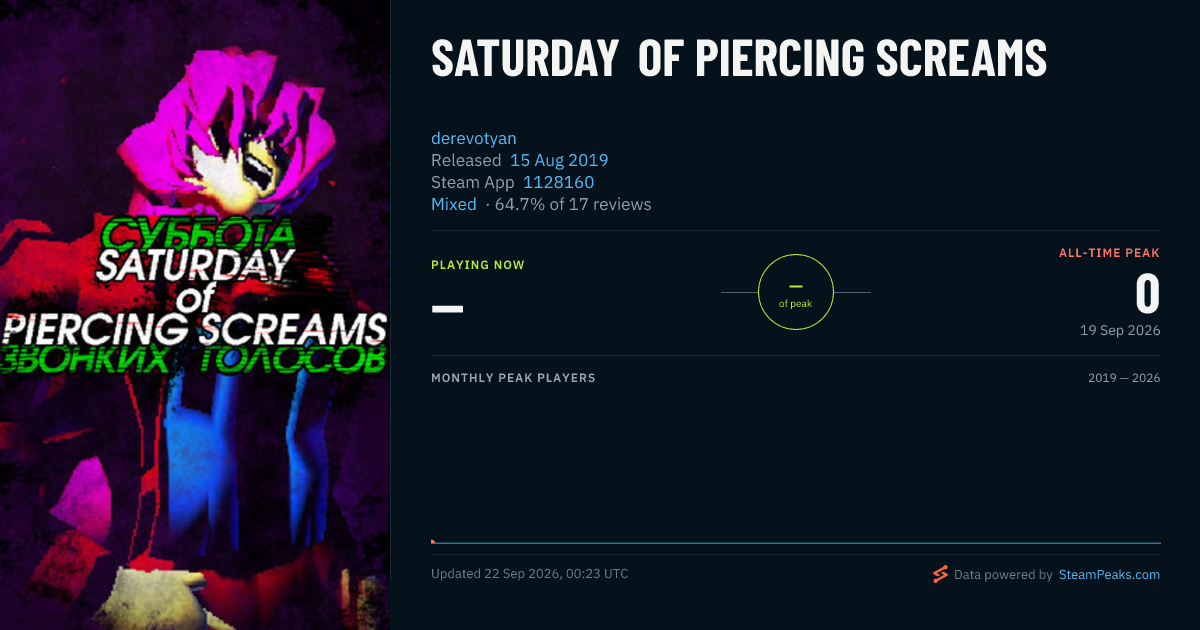The image size is (1200, 630).
Task: Open Steam App ID 1128160 link
Action: (558, 182)
